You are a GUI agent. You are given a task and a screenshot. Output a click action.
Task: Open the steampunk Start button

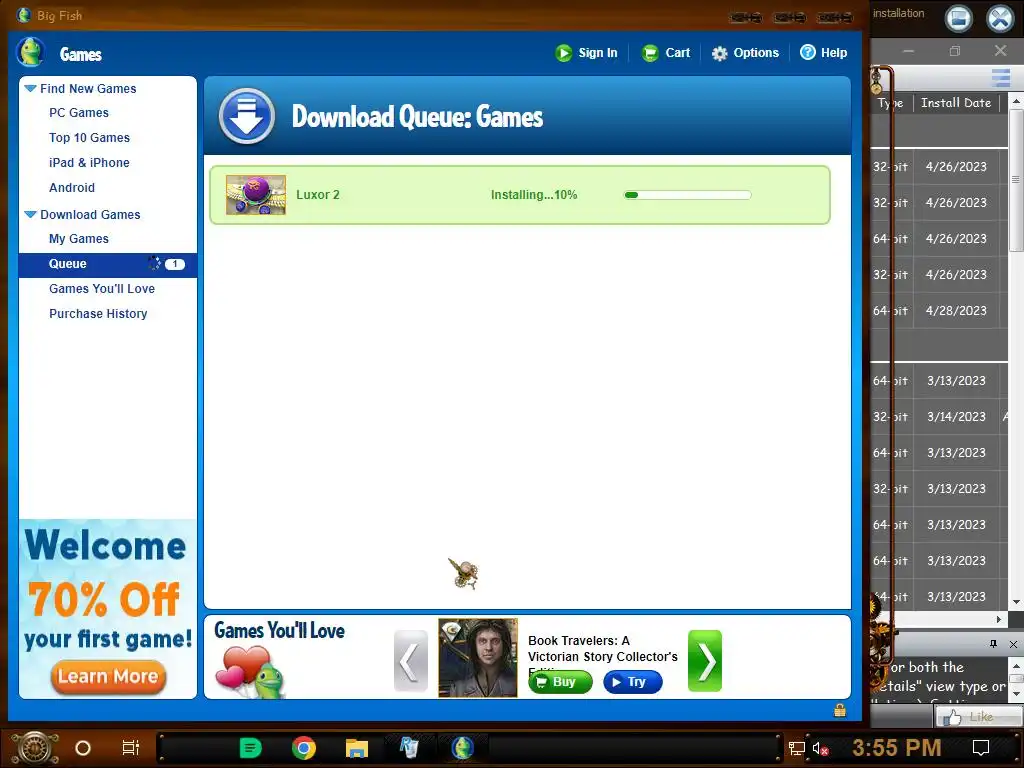coord(34,748)
